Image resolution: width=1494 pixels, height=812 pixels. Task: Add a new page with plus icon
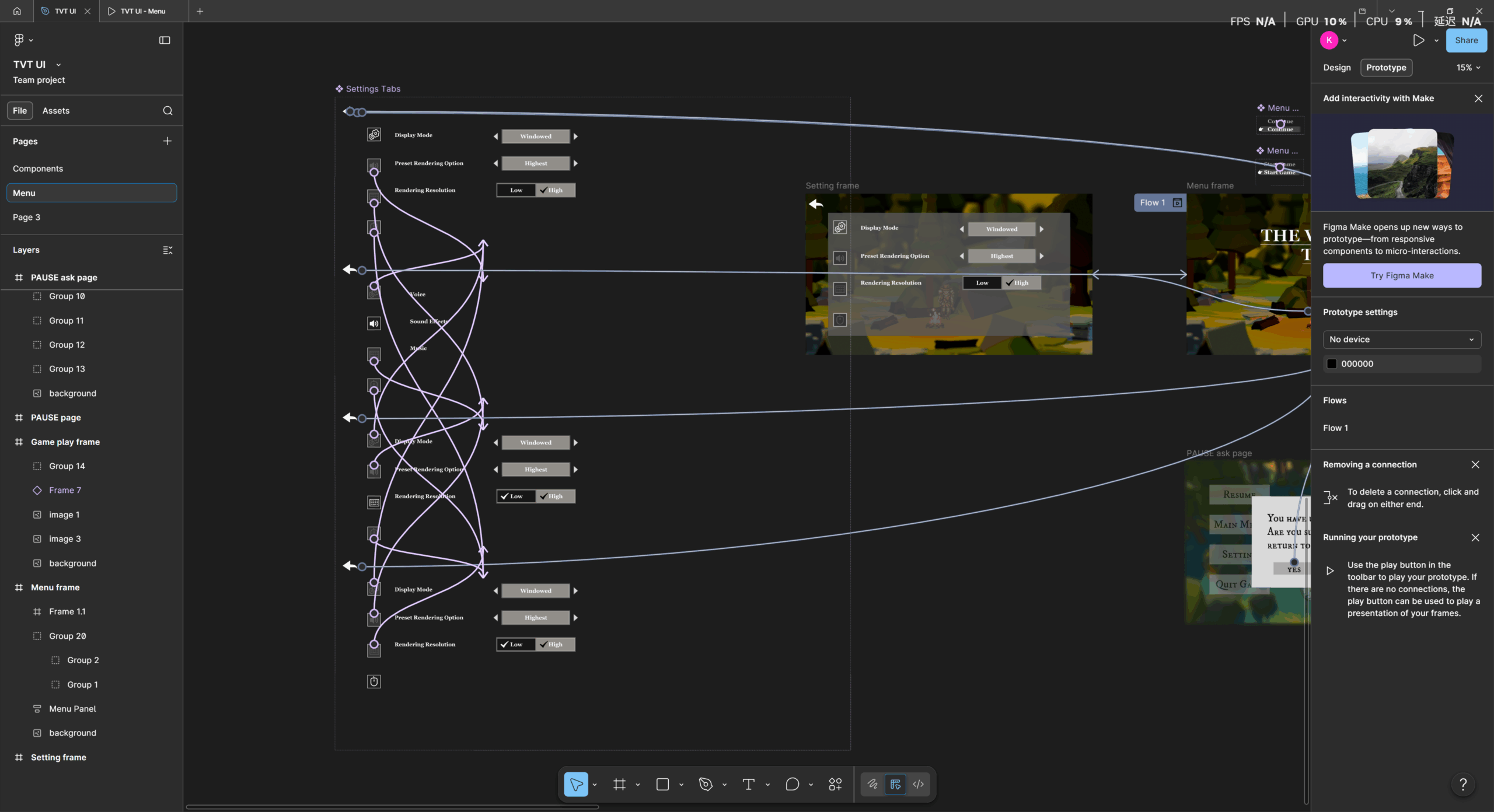pos(167,141)
